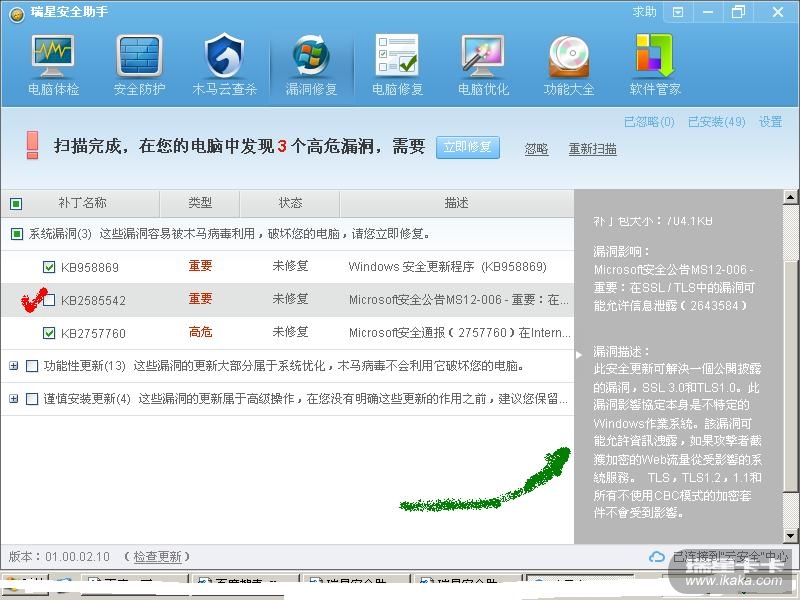The image size is (800, 600).
Task: Click the 高危 type of KB2757760
Action: [x=200, y=333]
